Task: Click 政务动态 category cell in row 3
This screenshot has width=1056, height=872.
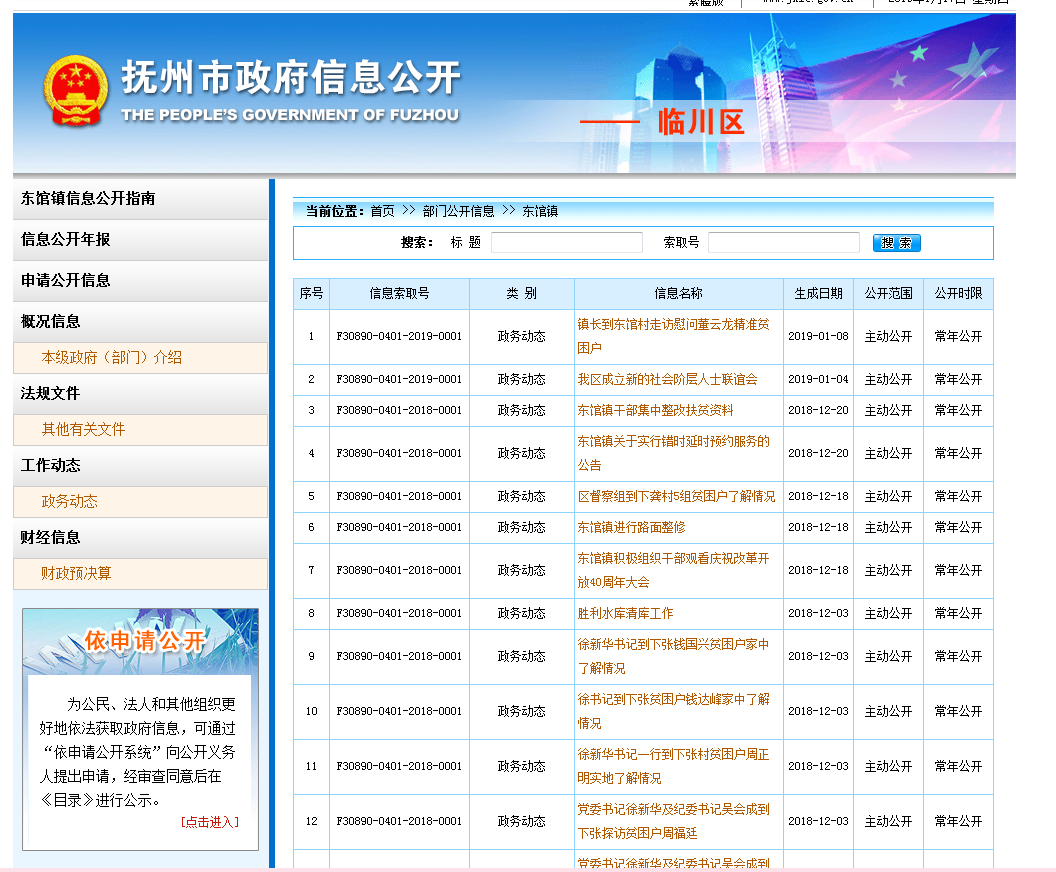Action: click(x=522, y=410)
